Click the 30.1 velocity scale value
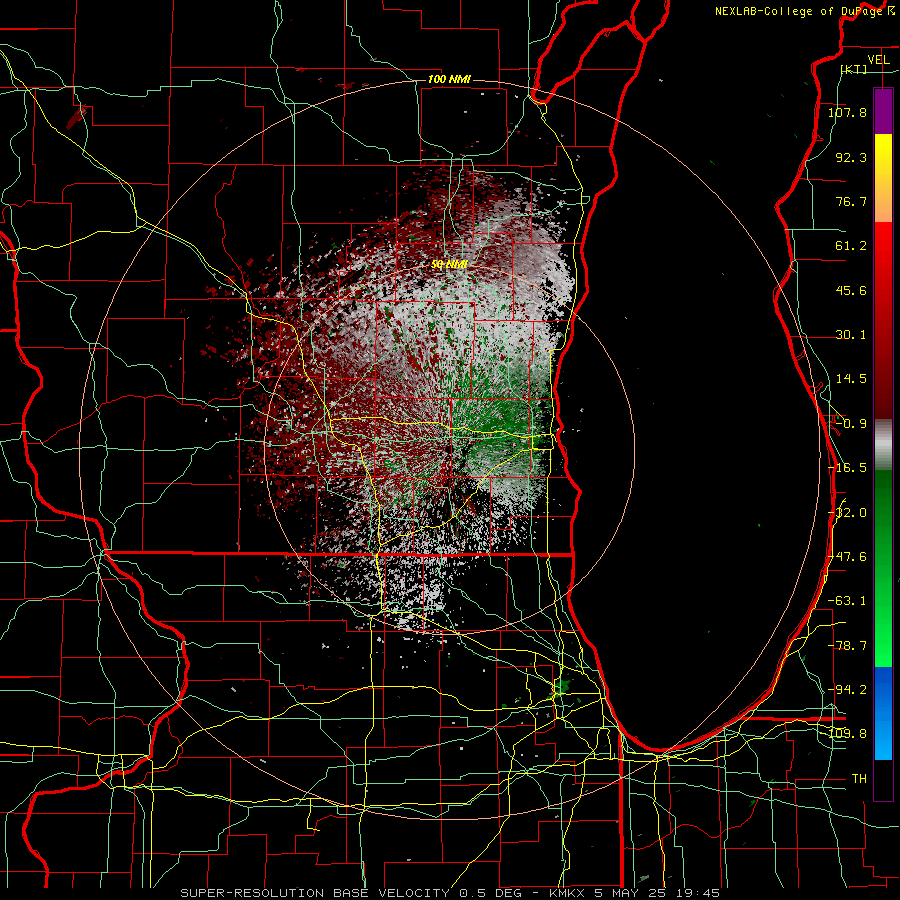Image resolution: width=900 pixels, height=900 pixels. [x=851, y=335]
